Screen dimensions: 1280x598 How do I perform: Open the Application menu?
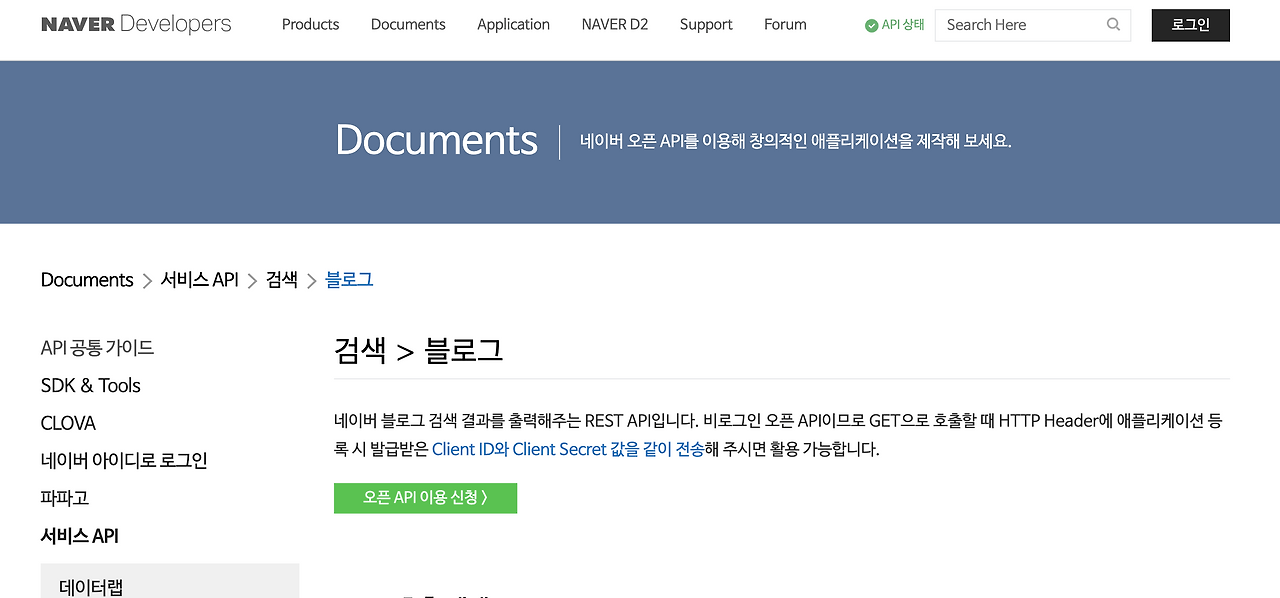coord(513,25)
